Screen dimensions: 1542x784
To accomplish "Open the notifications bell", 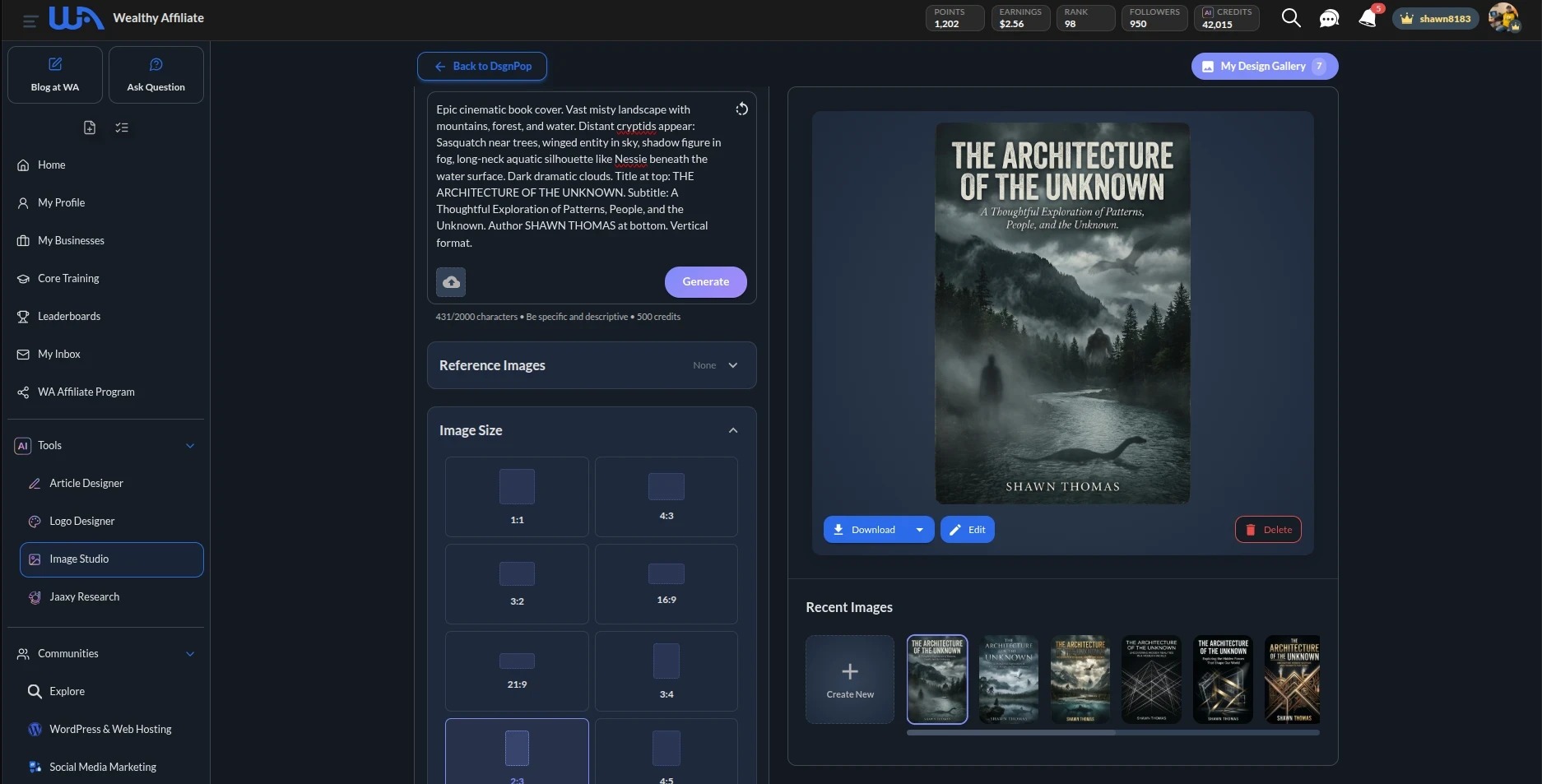I will [x=1367, y=18].
